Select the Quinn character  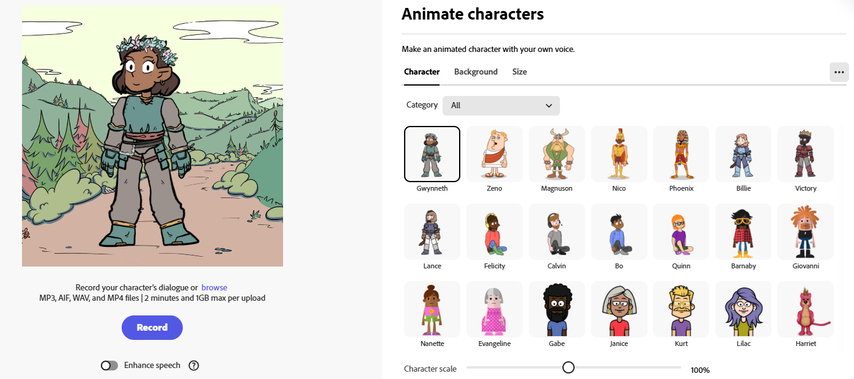click(681, 231)
